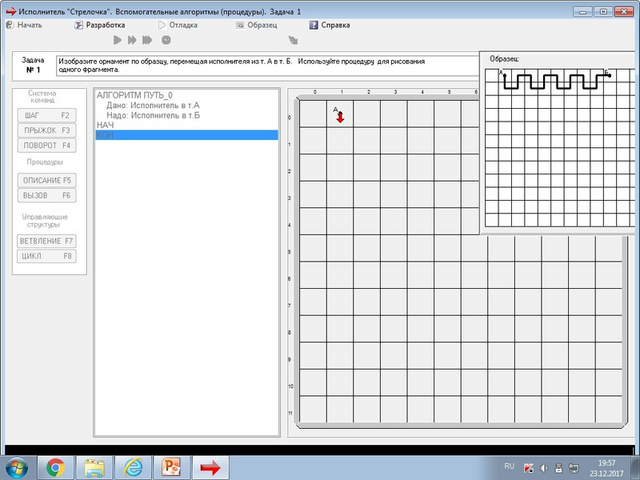Open PowerPoint from the taskbar
Viewport: 640px width, 480px height.
[x=171, y=468]
